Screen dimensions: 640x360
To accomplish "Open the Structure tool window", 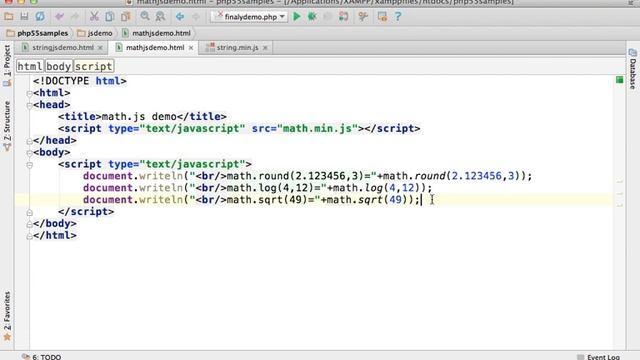I will click(7, 126).
